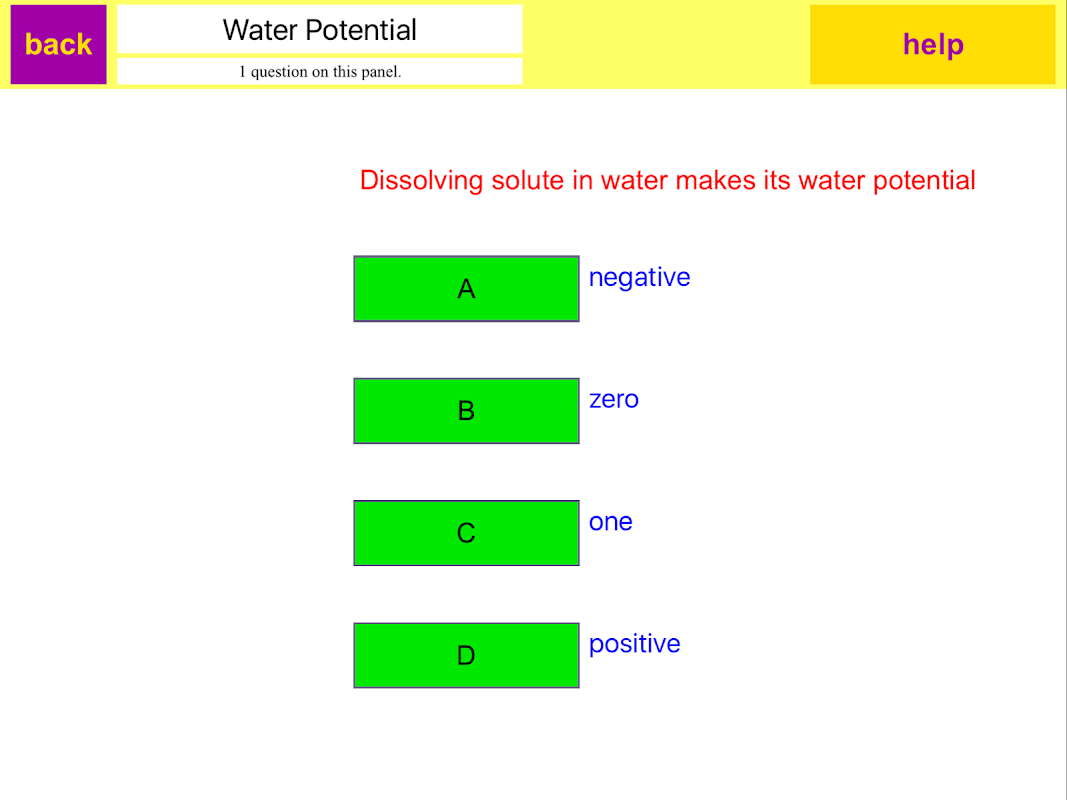
Task: Select answer button A
Action: [466, 289]
